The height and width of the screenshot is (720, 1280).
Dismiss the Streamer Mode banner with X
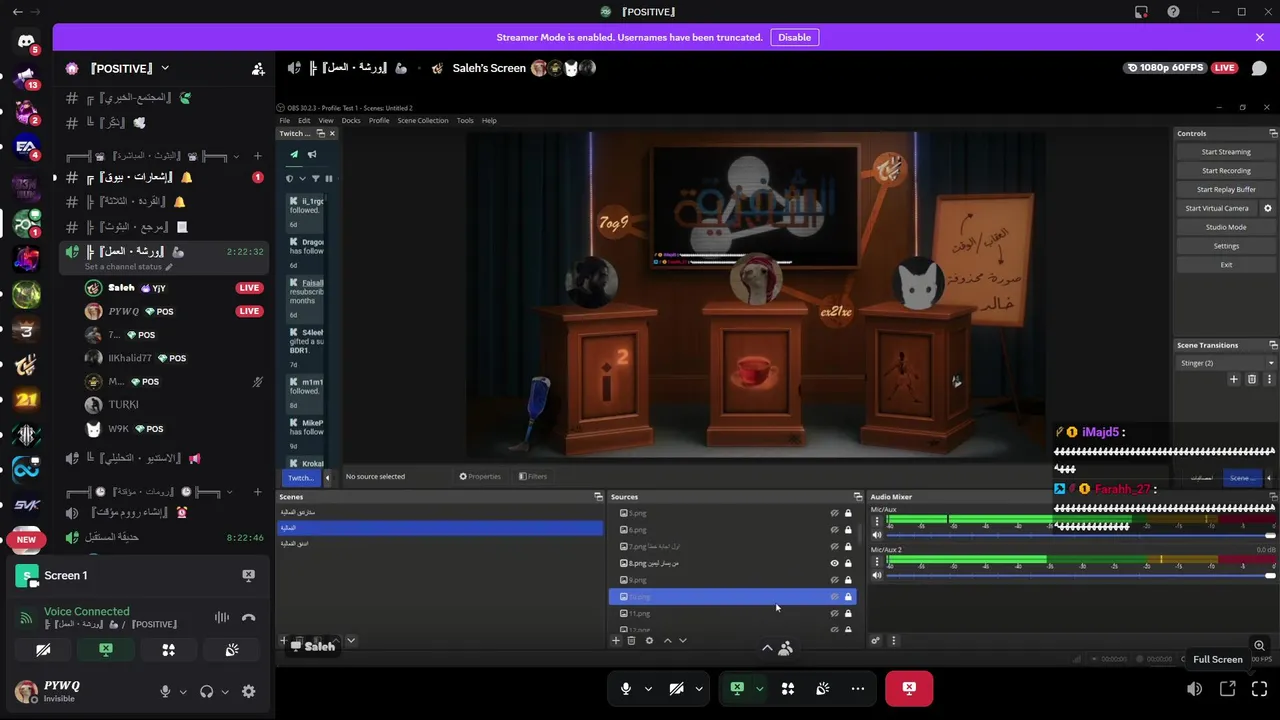pyautogui.click(x=1259, y=37)
